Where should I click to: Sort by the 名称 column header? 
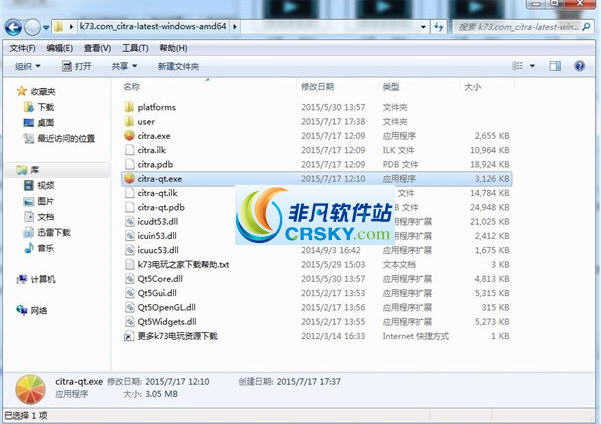131,87
